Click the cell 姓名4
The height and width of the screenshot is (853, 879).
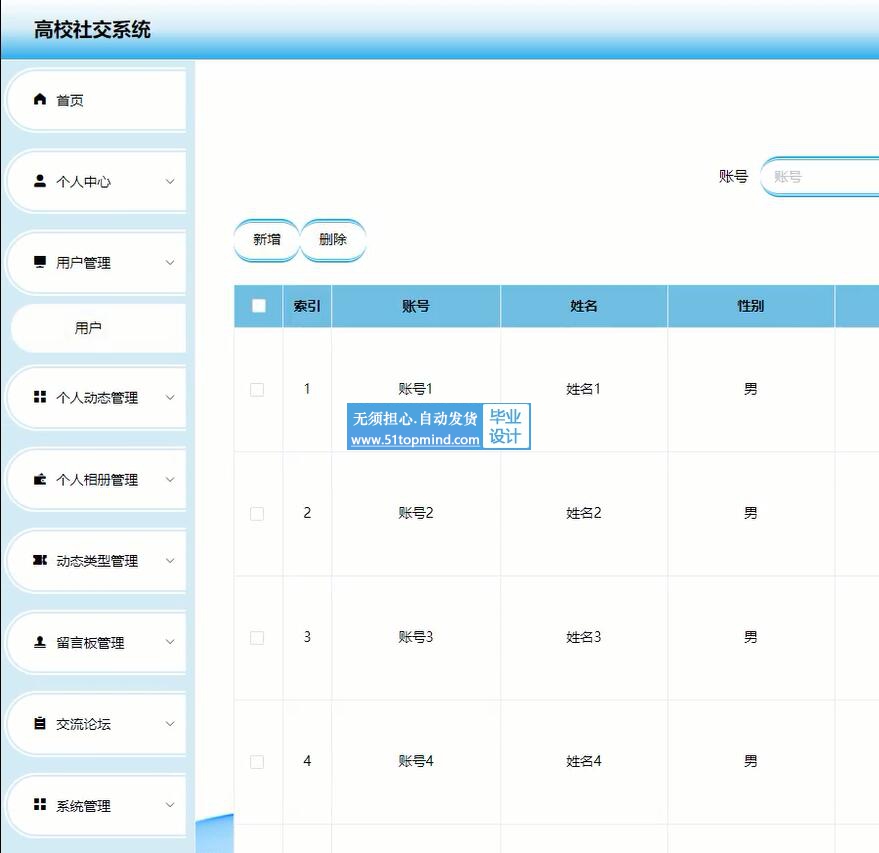pos(584,761)
